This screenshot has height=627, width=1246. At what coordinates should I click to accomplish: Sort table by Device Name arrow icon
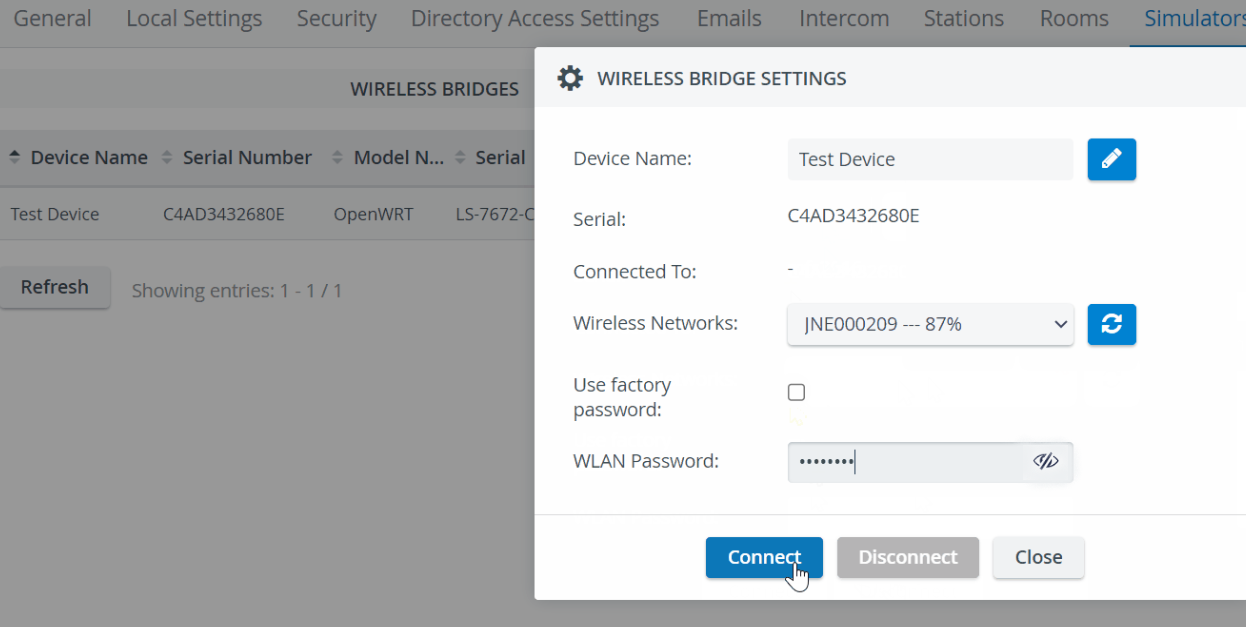[x=14, y=157]
